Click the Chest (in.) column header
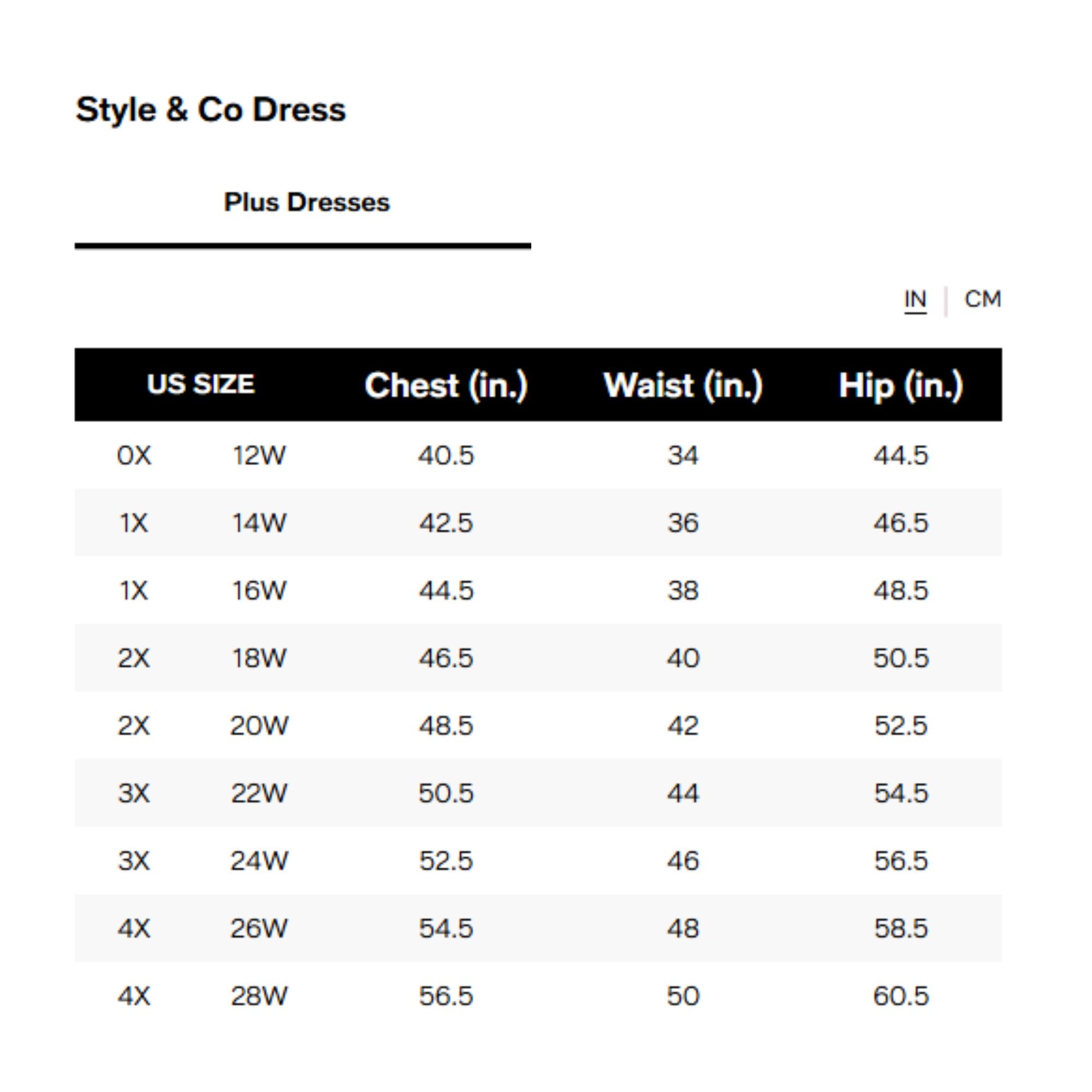Screen dimensions: 1092x1092 [446, 385]
